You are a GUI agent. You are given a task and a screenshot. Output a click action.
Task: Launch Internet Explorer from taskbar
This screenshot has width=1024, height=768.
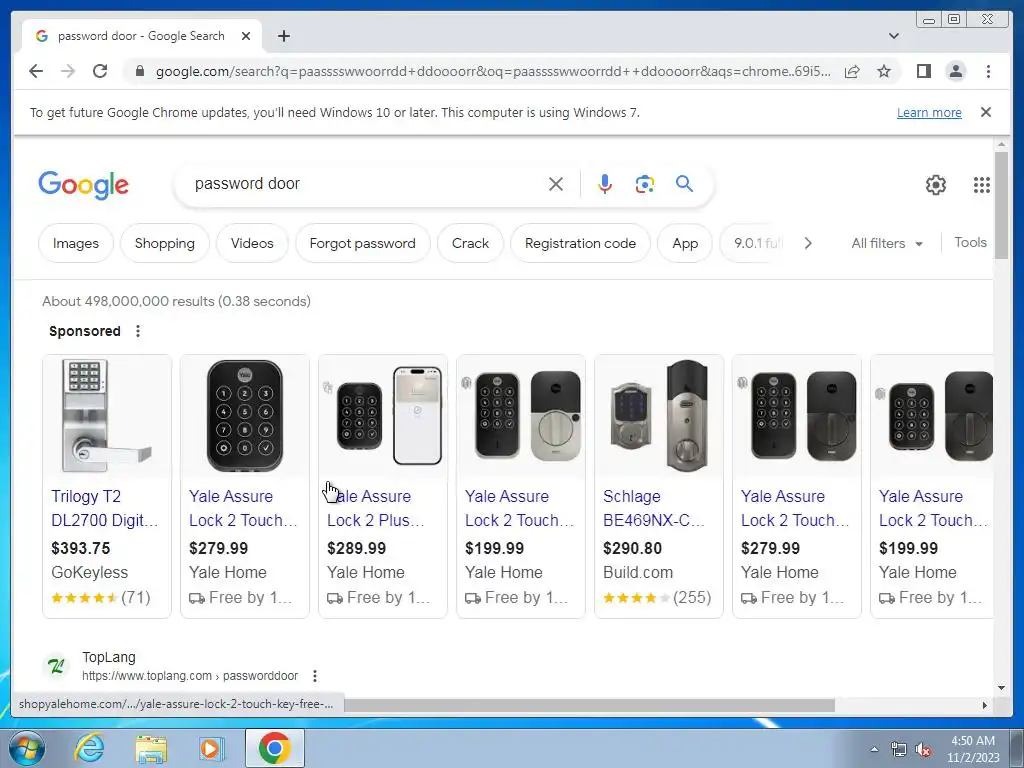[x=89, y=748]
